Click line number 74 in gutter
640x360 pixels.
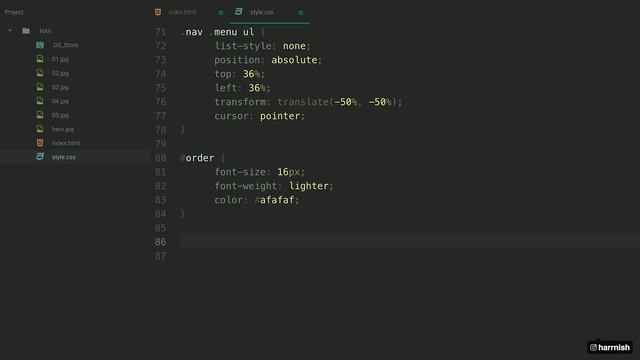pos(160,74)
